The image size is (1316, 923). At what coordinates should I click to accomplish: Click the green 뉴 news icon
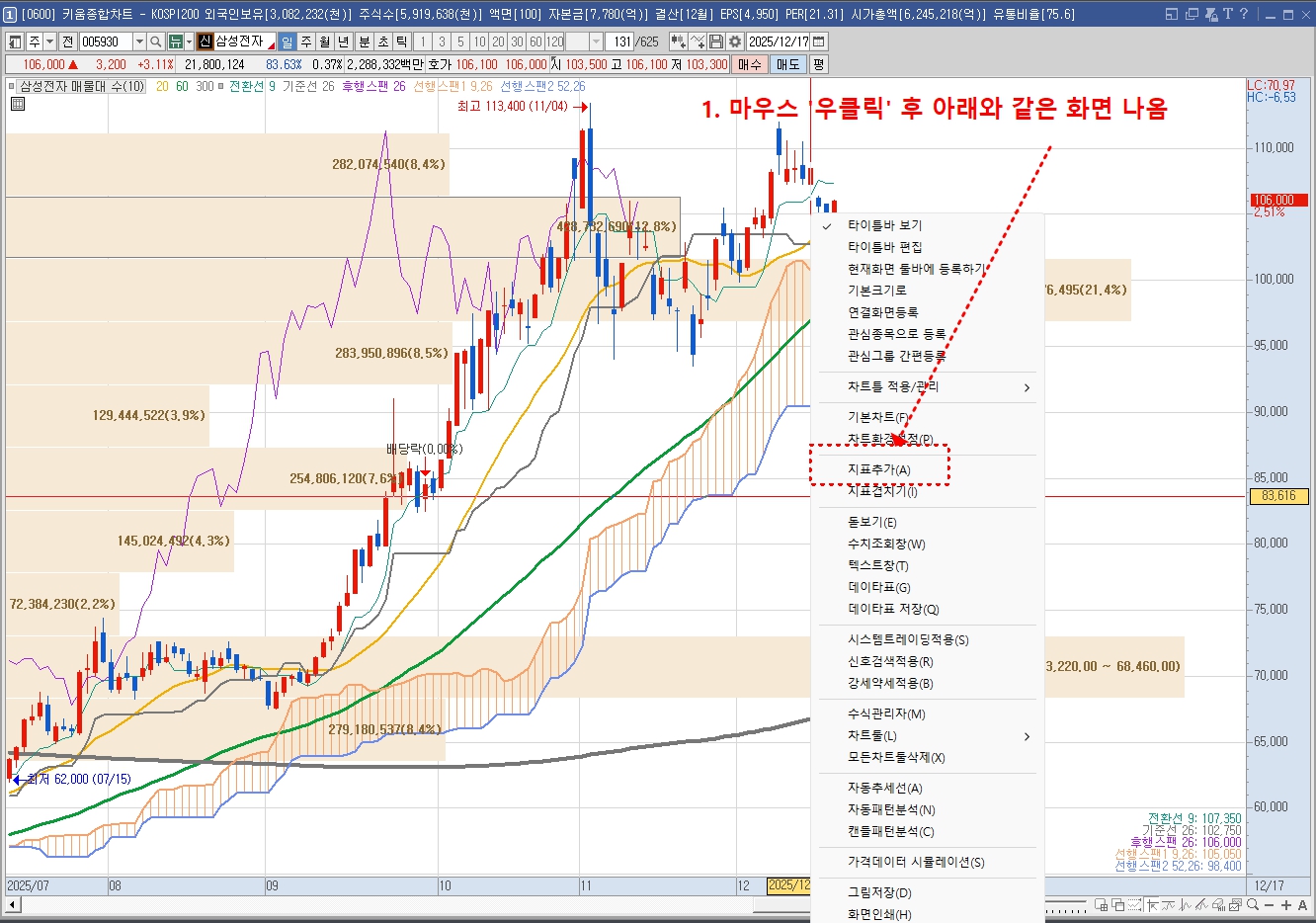pos(175,42)
